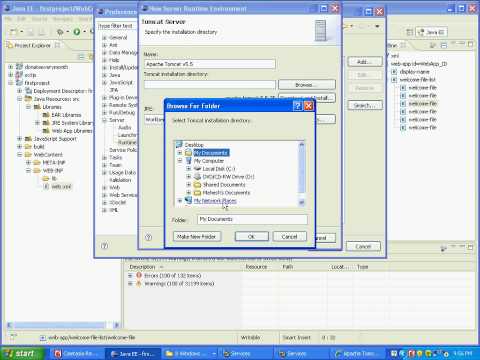The width and height of the screenshot is (480, 360).
Task: Click Collapse All icon in Project Explorer
Action: point(81,57)
